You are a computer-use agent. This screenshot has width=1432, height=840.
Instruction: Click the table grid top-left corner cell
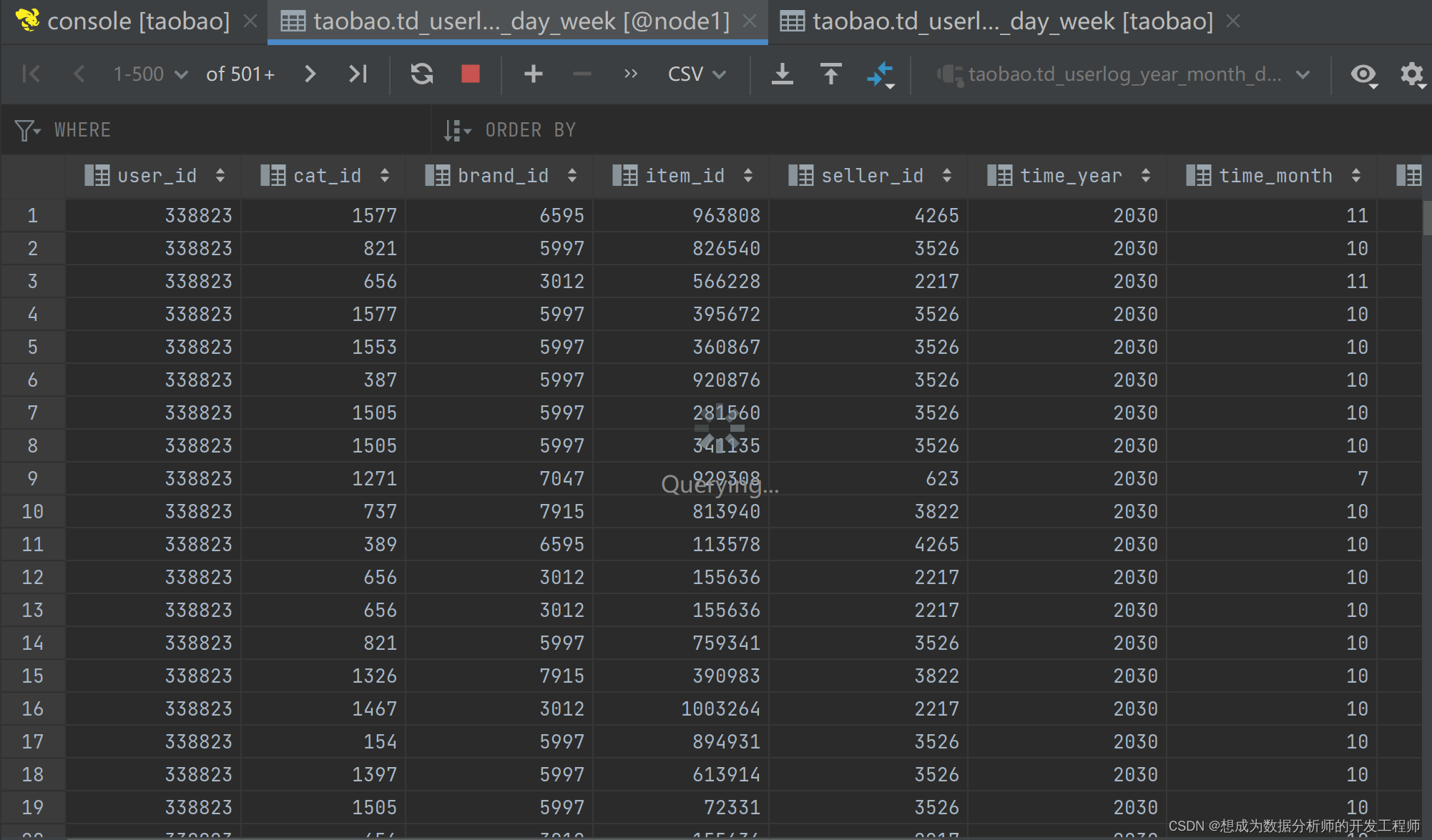[33, 176]
